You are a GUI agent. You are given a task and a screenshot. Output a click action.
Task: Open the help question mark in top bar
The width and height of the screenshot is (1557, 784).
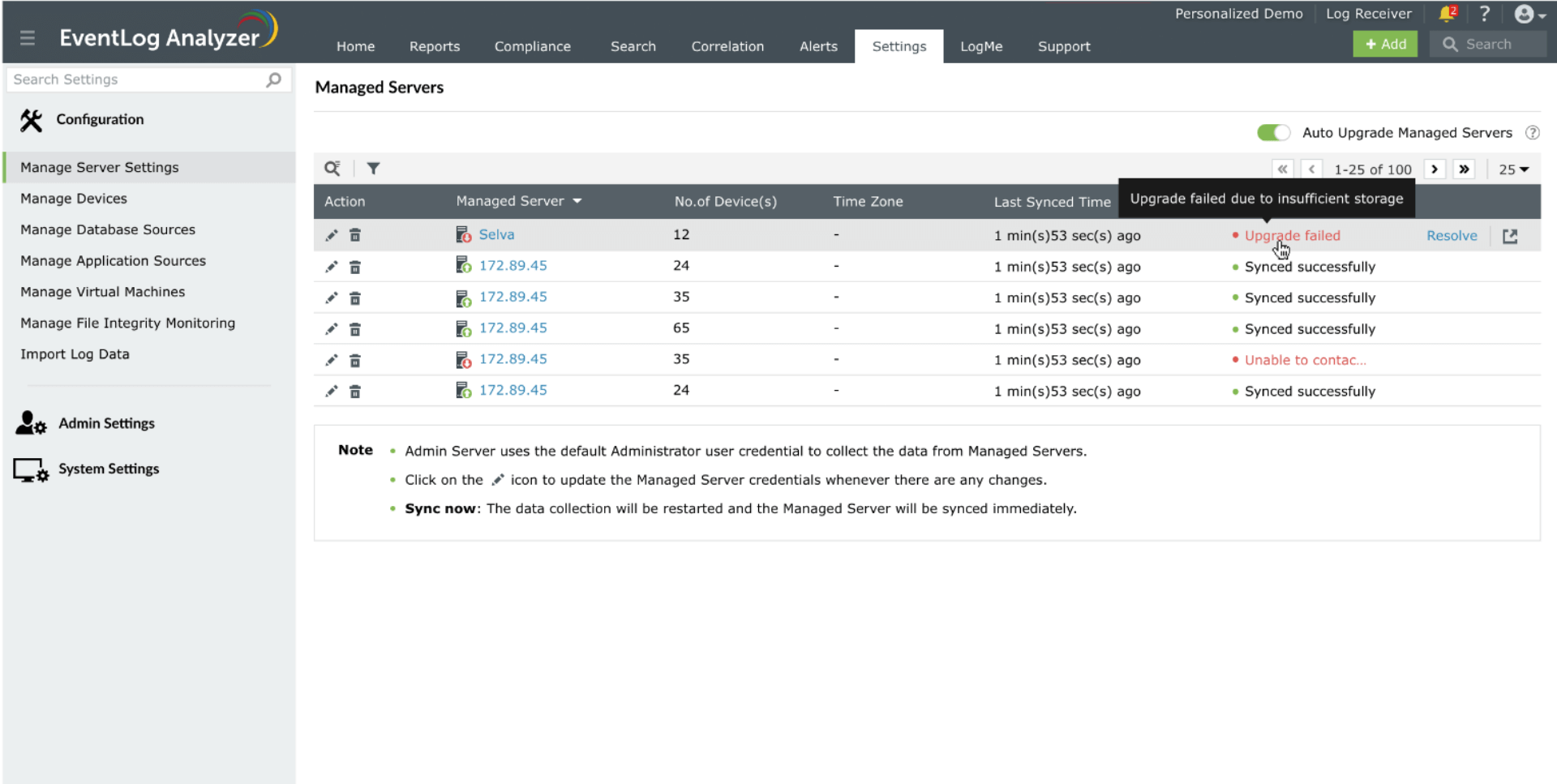[1484, 14]
